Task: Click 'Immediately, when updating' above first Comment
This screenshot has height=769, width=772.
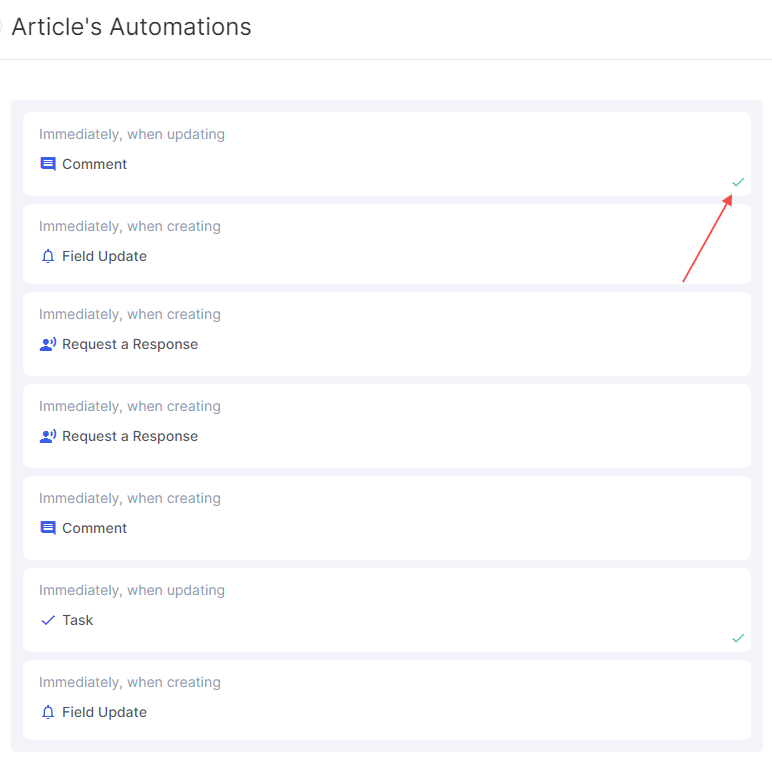Action: pos(132,134)
